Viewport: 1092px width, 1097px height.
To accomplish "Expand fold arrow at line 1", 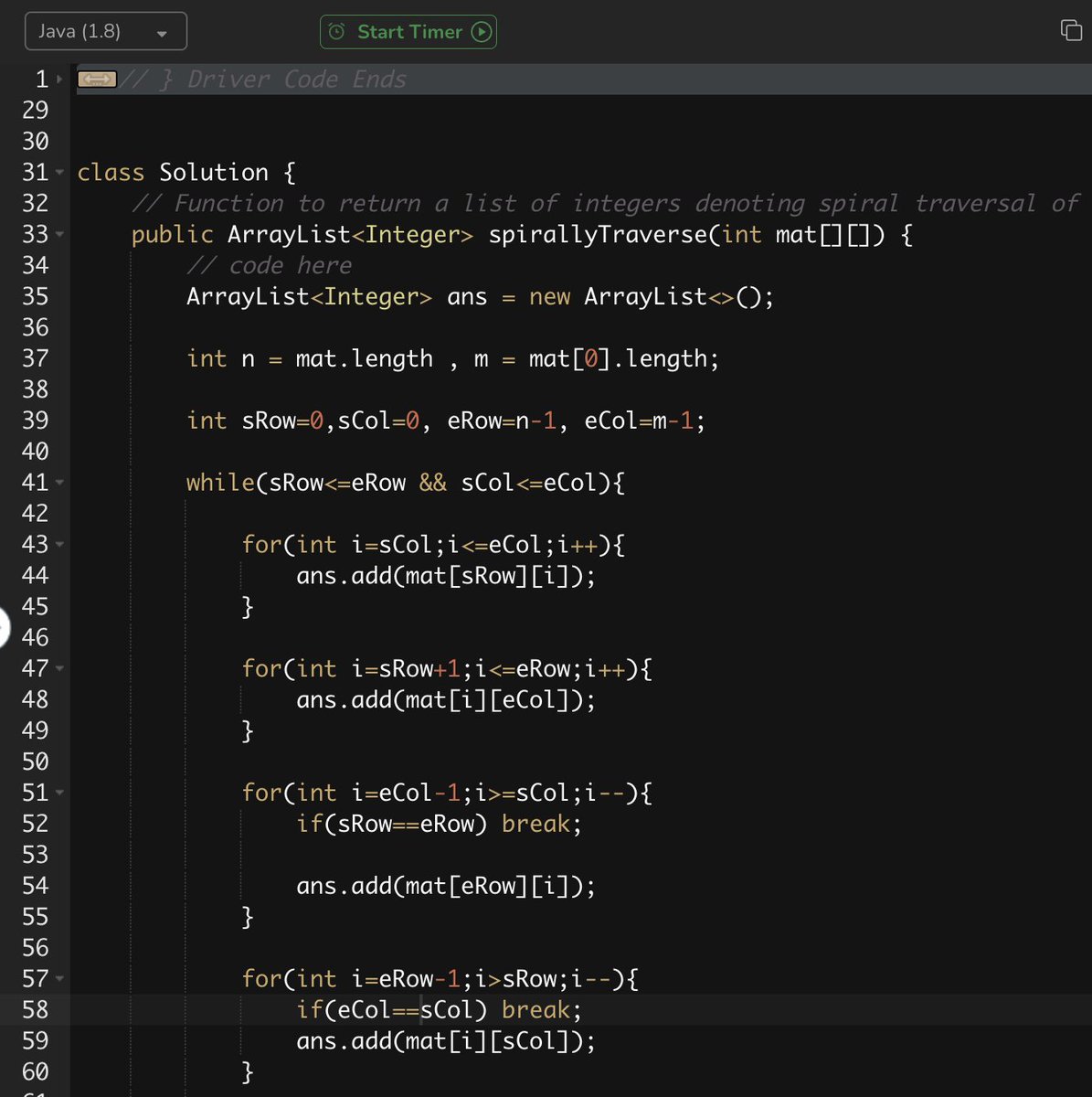I will click(60, 80).
